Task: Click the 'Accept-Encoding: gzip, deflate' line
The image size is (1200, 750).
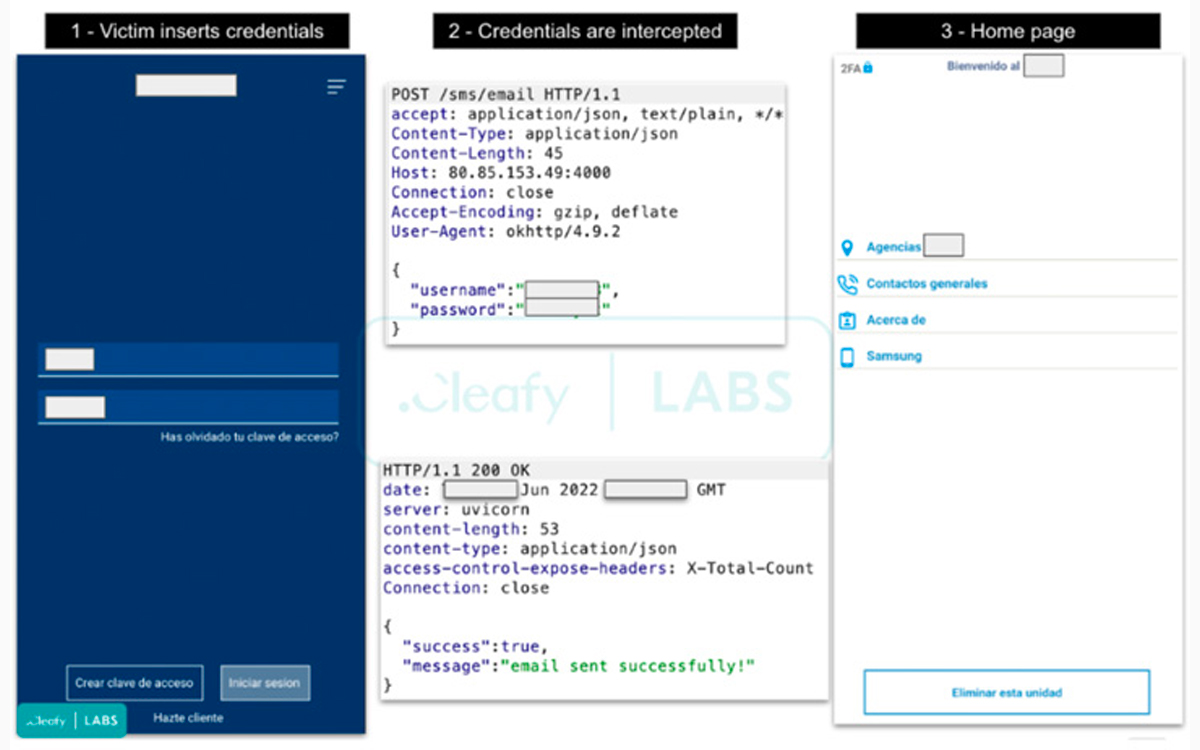Action: 534,211
